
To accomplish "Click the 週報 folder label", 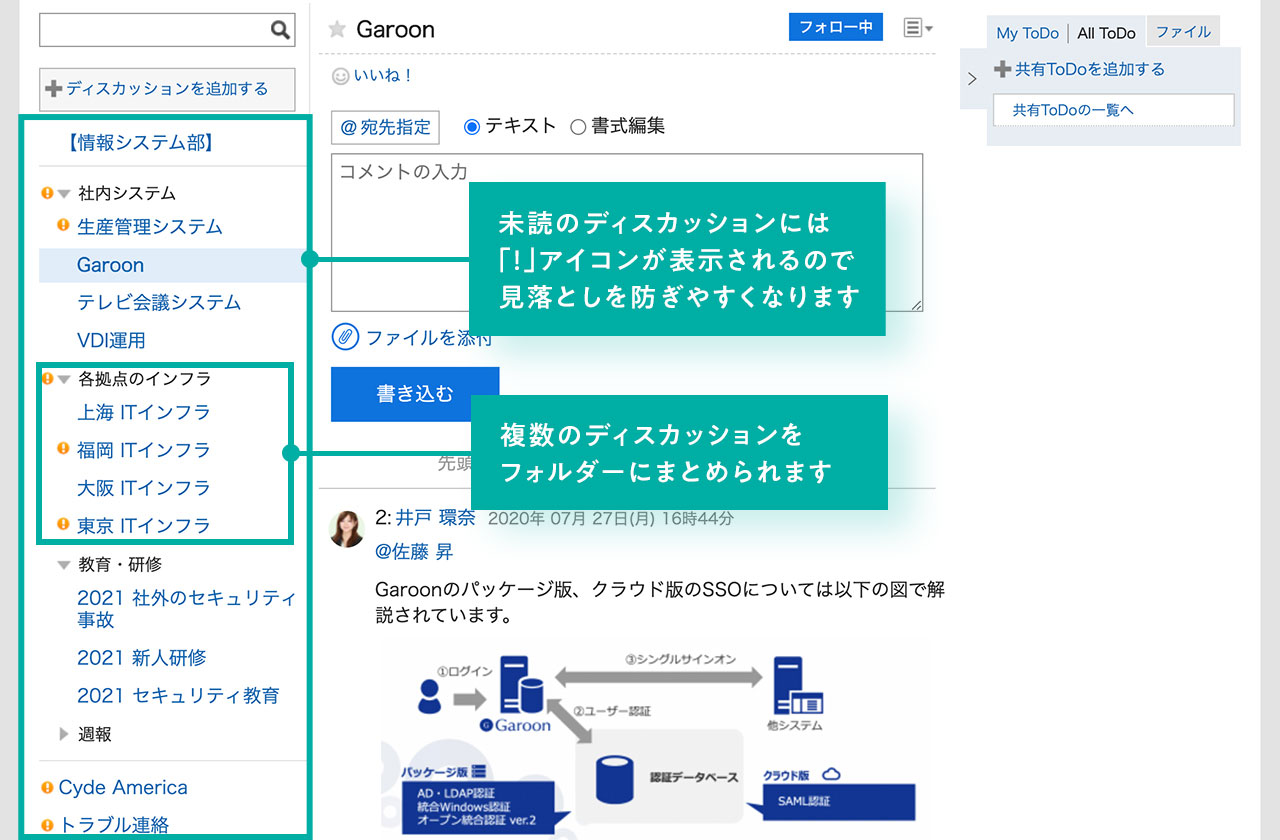I will 95,734.
